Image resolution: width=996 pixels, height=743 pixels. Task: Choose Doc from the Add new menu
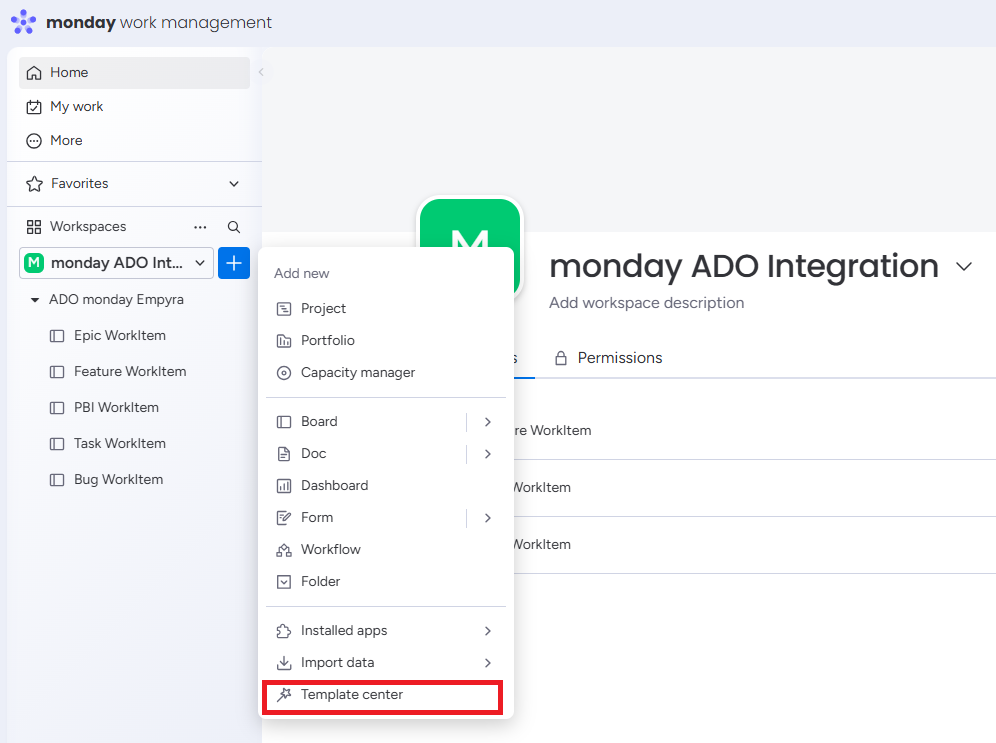coord(365,453)
